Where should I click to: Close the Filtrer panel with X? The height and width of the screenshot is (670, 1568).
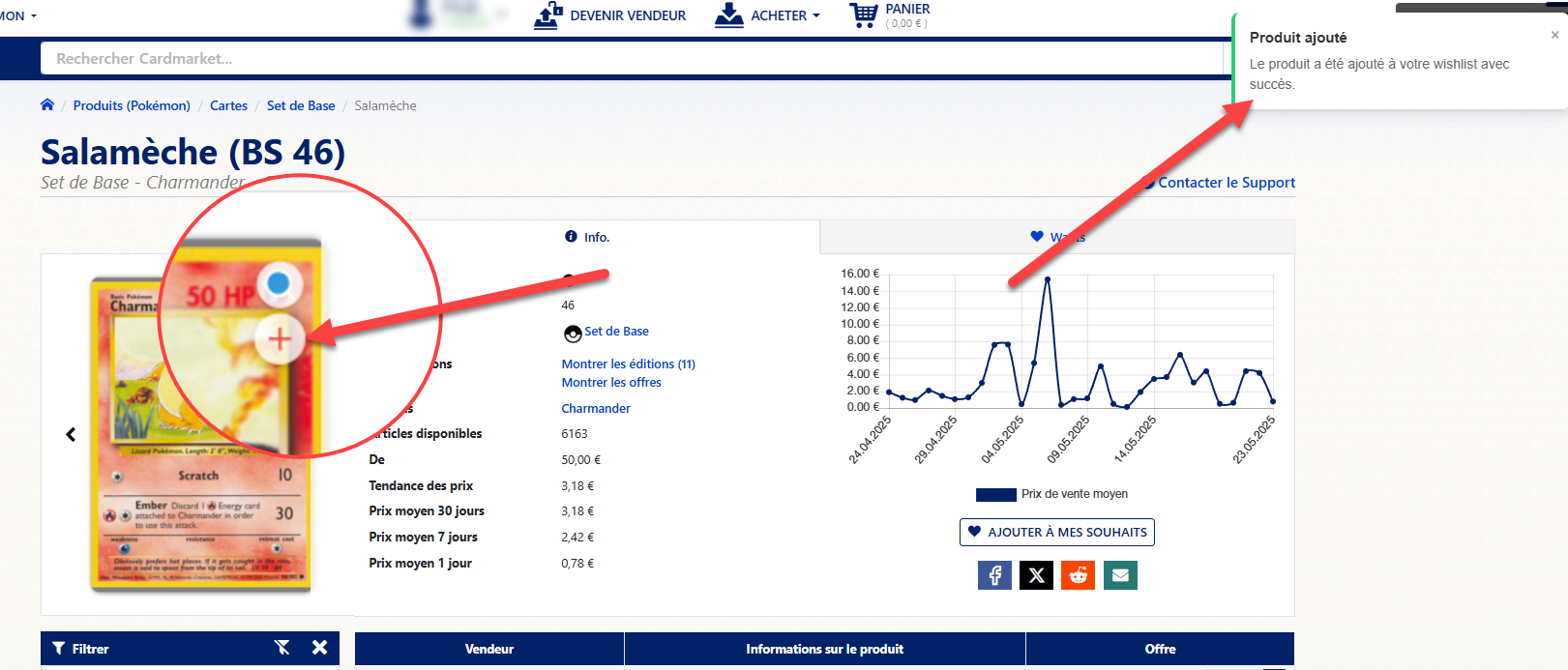(320, 648)
